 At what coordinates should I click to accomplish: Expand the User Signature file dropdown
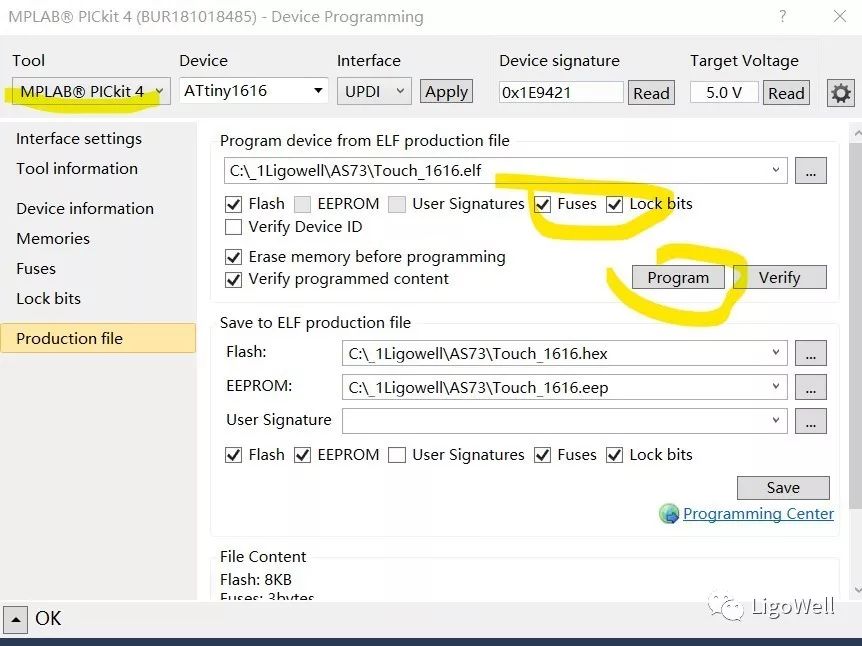[776, 421]
